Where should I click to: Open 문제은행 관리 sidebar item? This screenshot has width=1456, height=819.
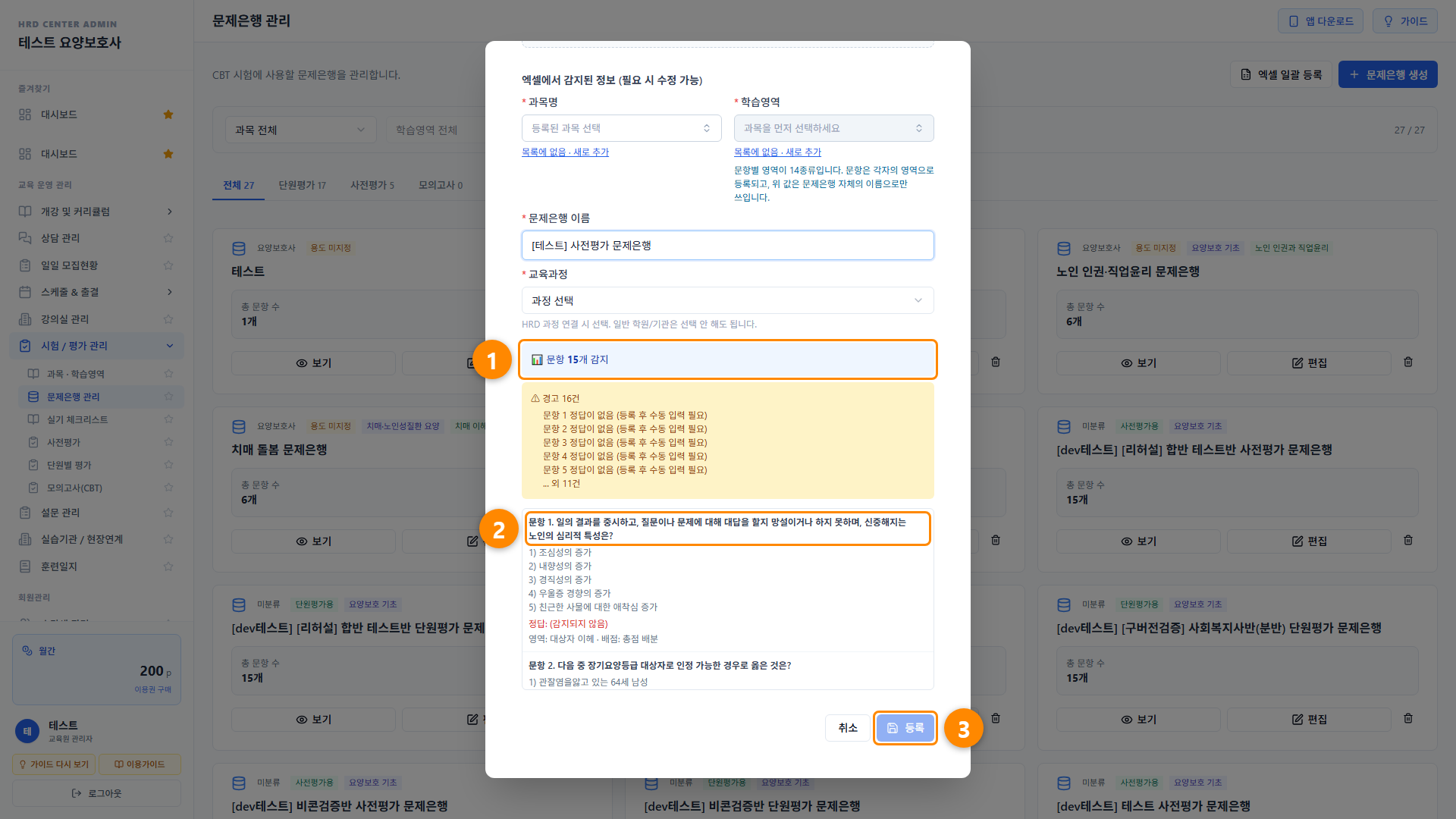100,397
